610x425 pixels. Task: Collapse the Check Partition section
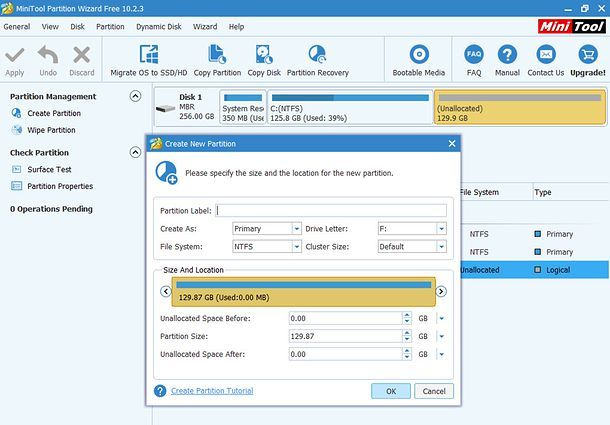(135, 152)
